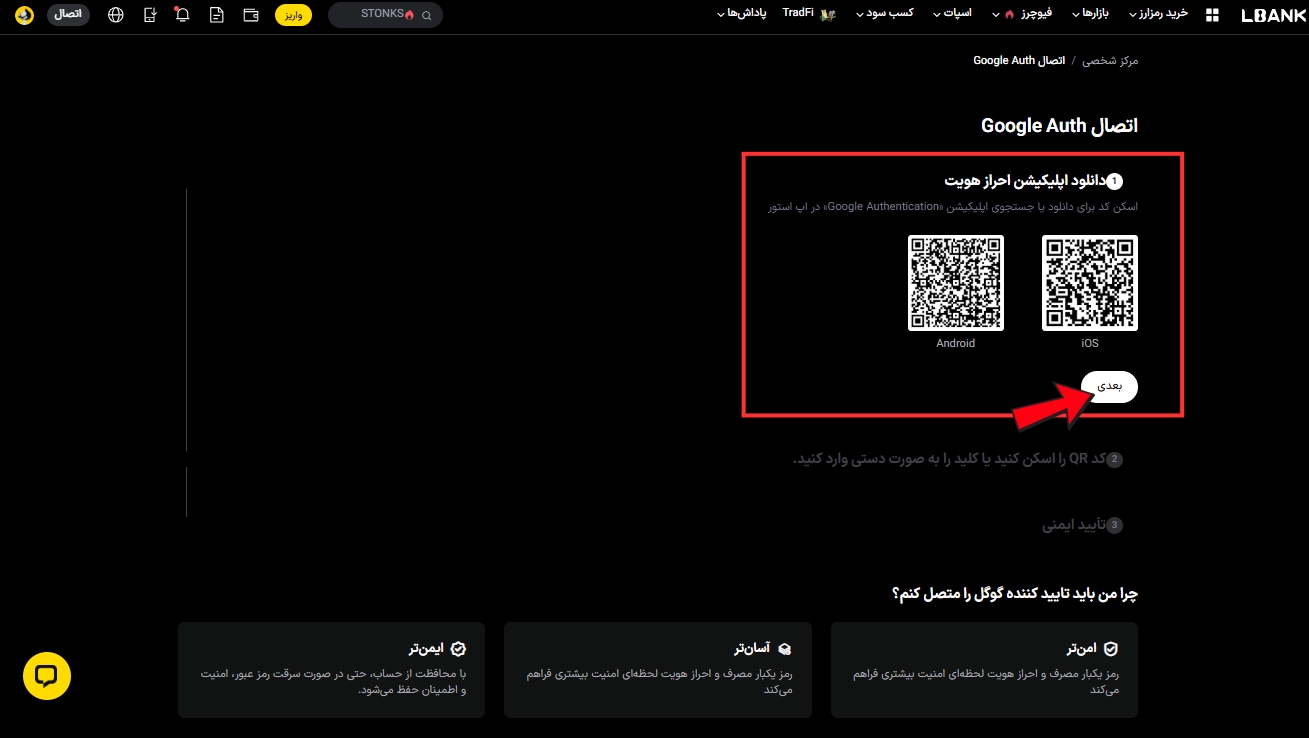Click the profile avatar icon
Screen dimensions: 1309x738
pos(24,15)
